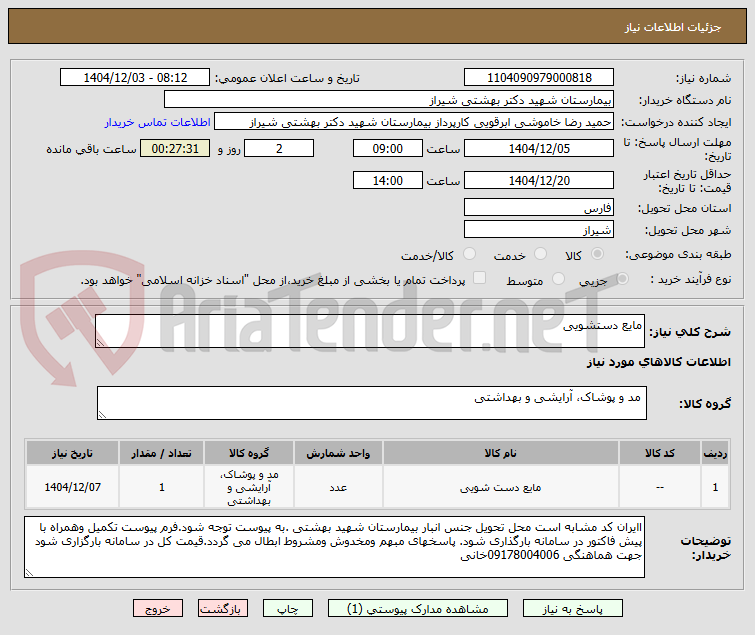Viewport: 755px width, 635px height.
Task: Click the announcement date field 1404/12/03 - 08:12
Action: (x=135, y=77)
